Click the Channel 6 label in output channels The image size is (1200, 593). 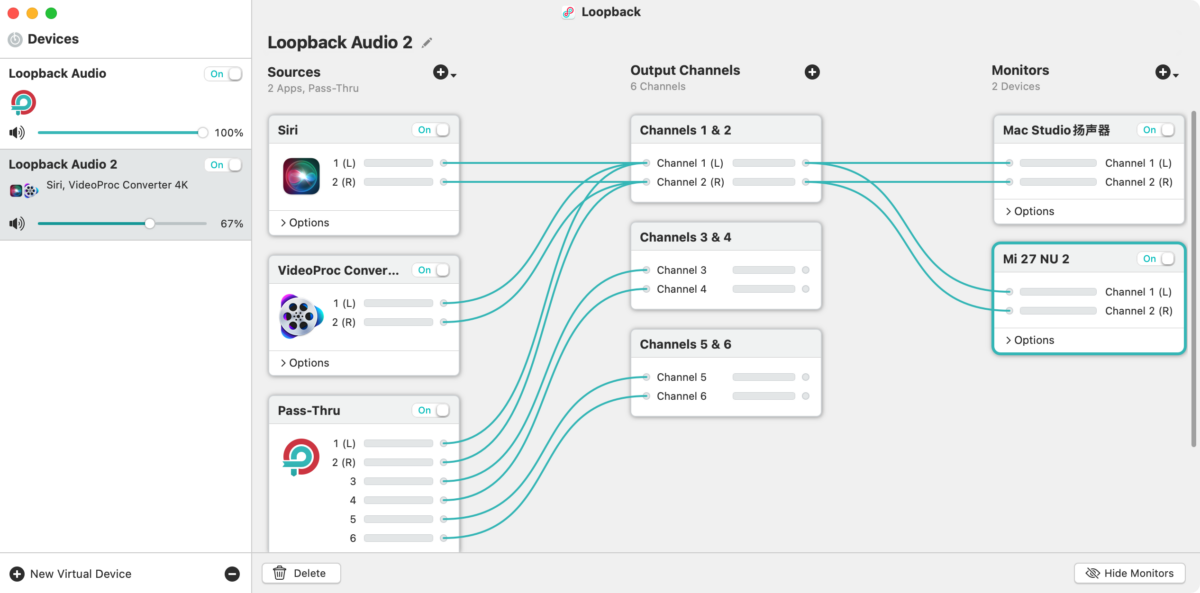(x=682, y=396)
